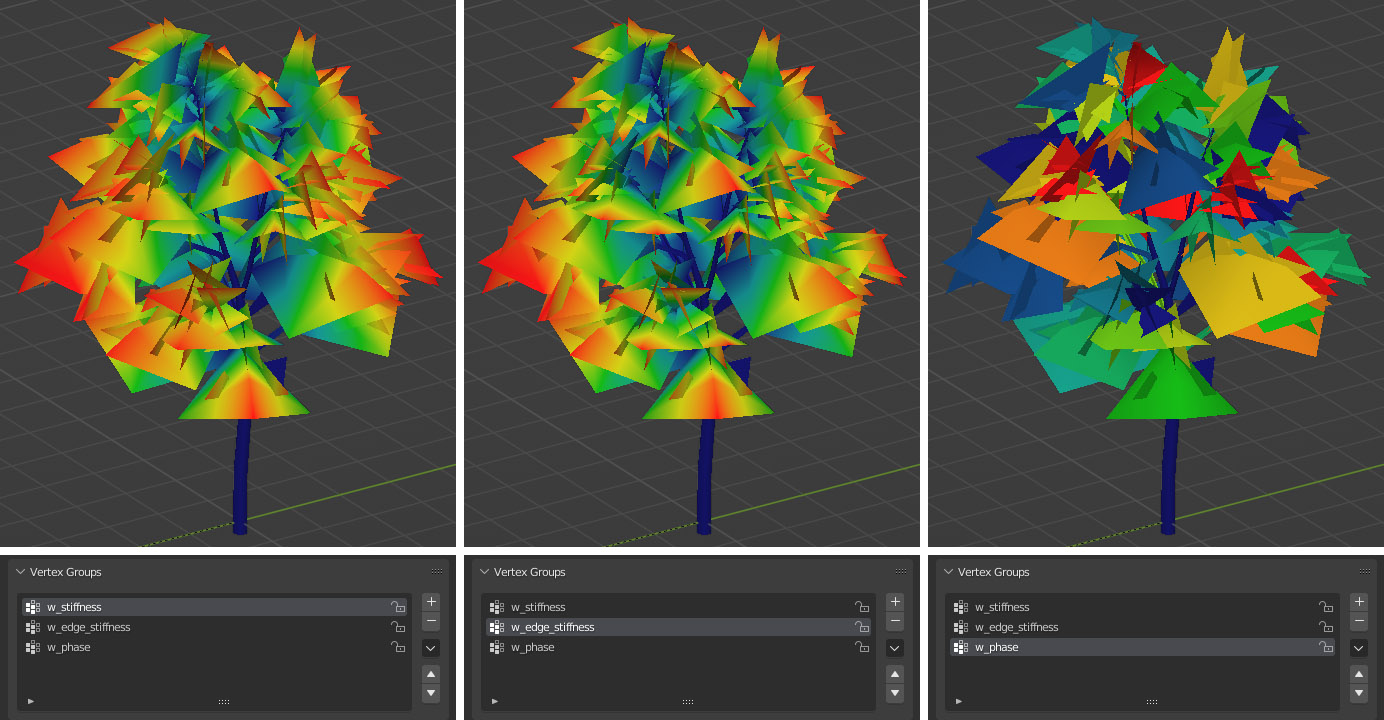Toggle lock on w_edge_stiffness in the middle panel
The image size is (1384, 720).
coord(862,627)
